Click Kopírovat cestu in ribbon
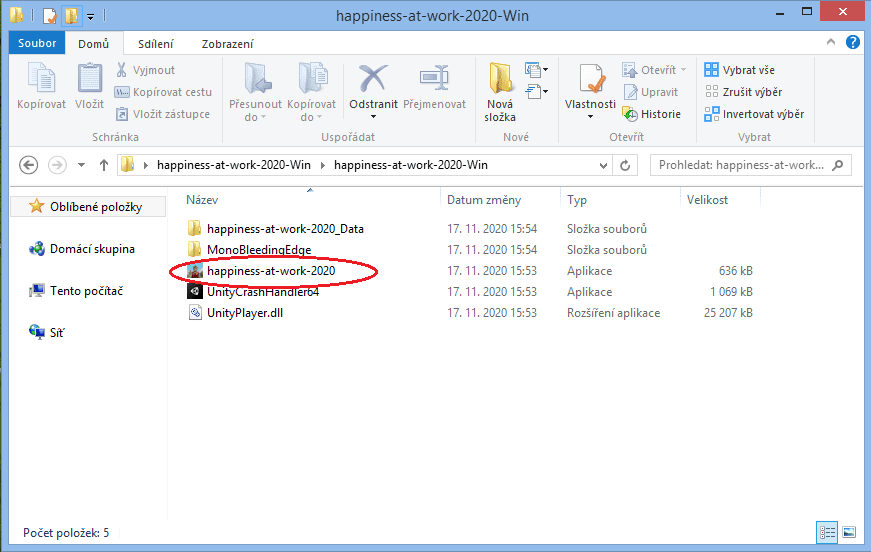The width and height of the screenshot is (871, 552). click(163, 92)
